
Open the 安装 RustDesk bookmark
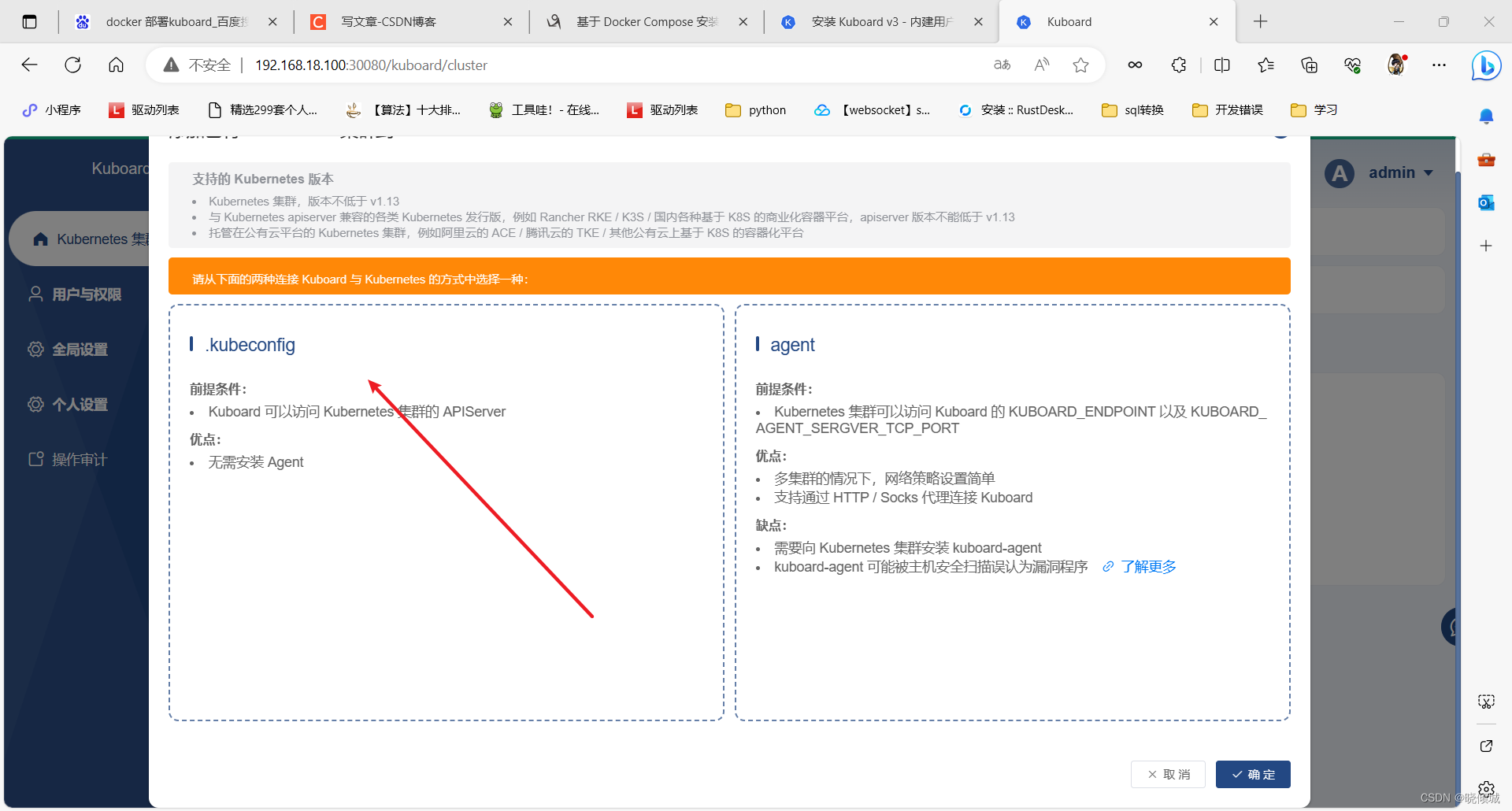point(1016,110)
